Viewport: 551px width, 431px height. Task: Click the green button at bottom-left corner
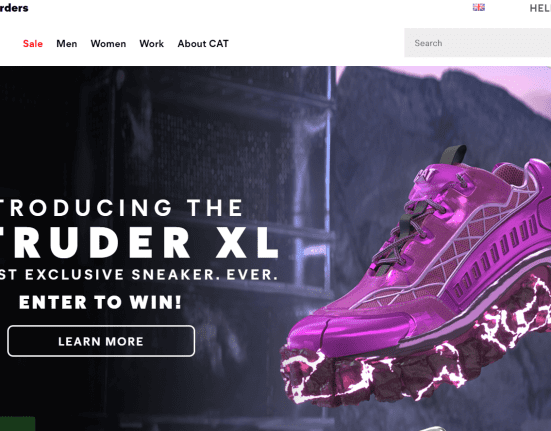18,424
